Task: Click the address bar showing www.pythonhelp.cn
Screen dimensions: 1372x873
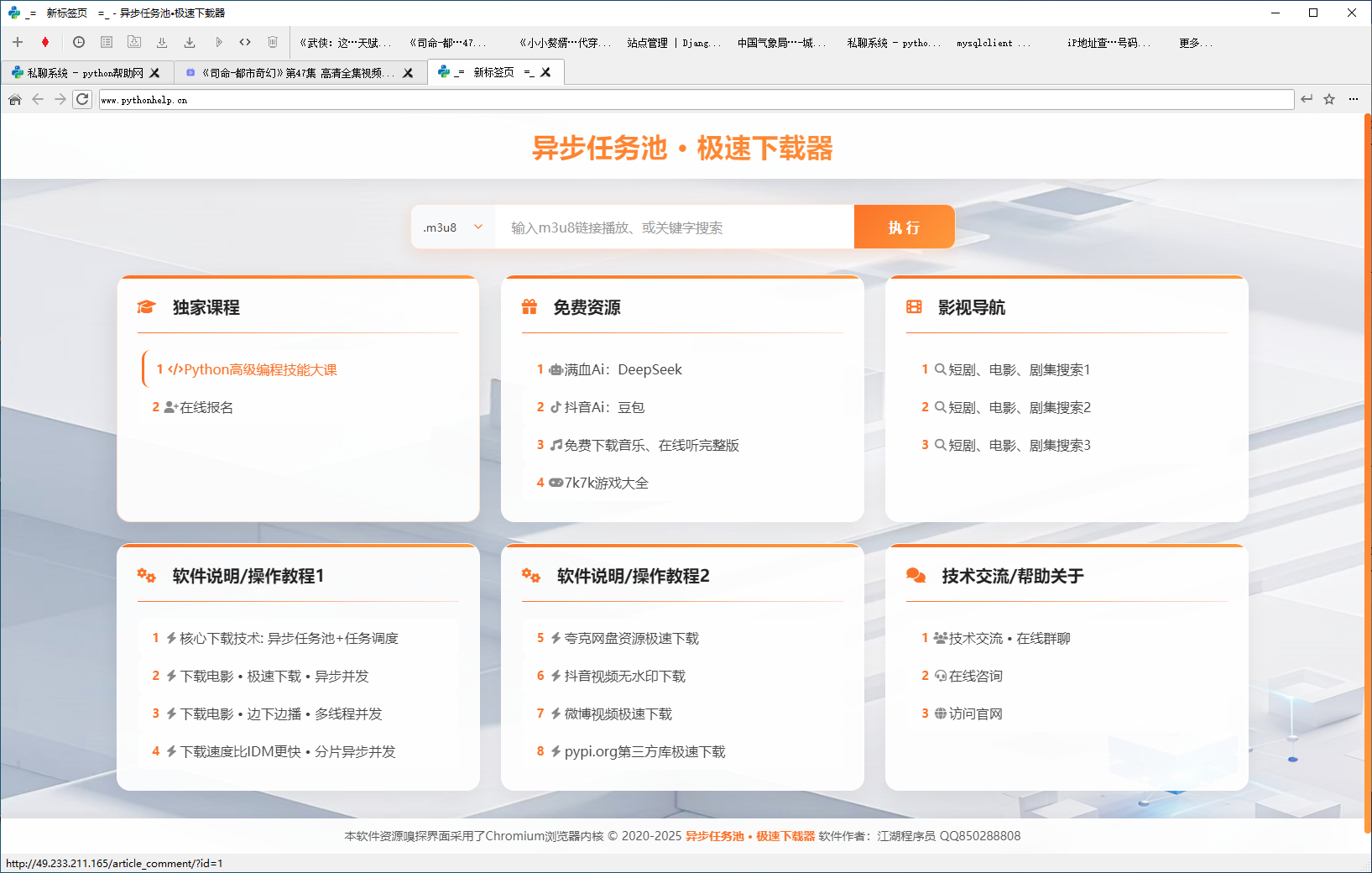Action: (x=695, y=100)
